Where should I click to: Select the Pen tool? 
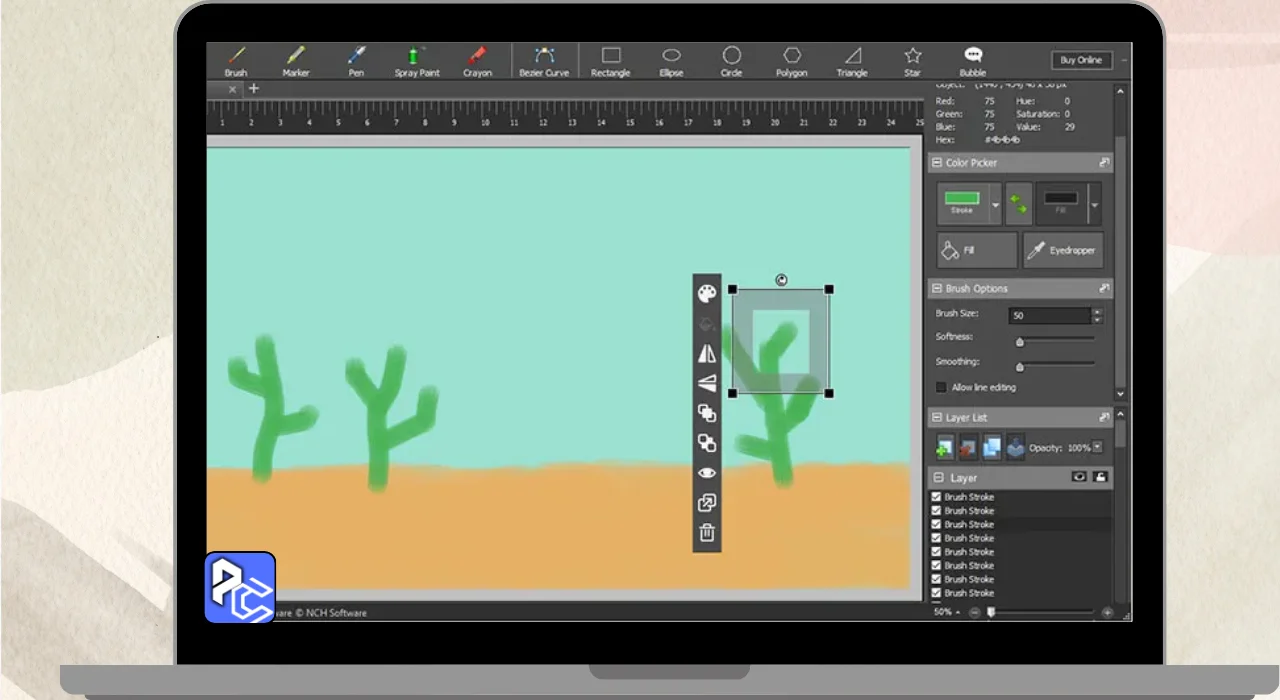(356, 61)
